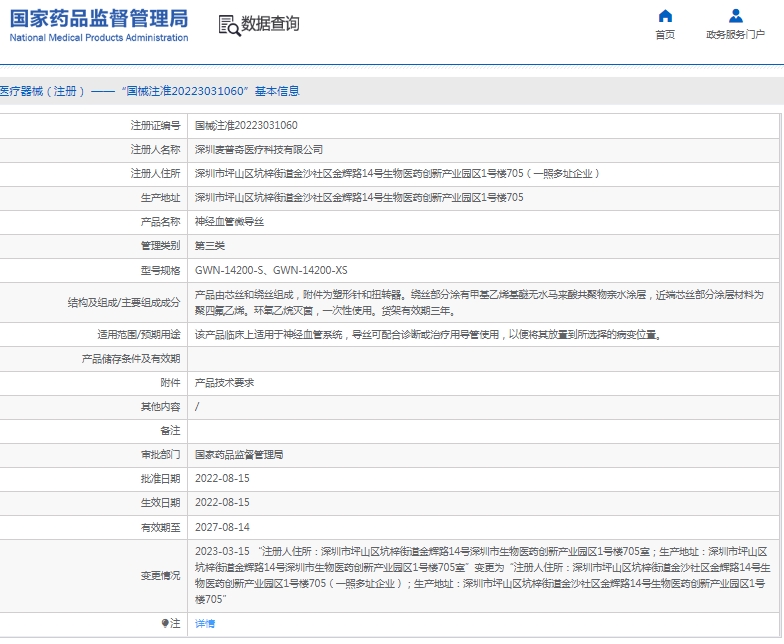Image resolution: width=784 pixels, height=644 pixels.
Task: Click the product structure description text
Action: [480, 302]
